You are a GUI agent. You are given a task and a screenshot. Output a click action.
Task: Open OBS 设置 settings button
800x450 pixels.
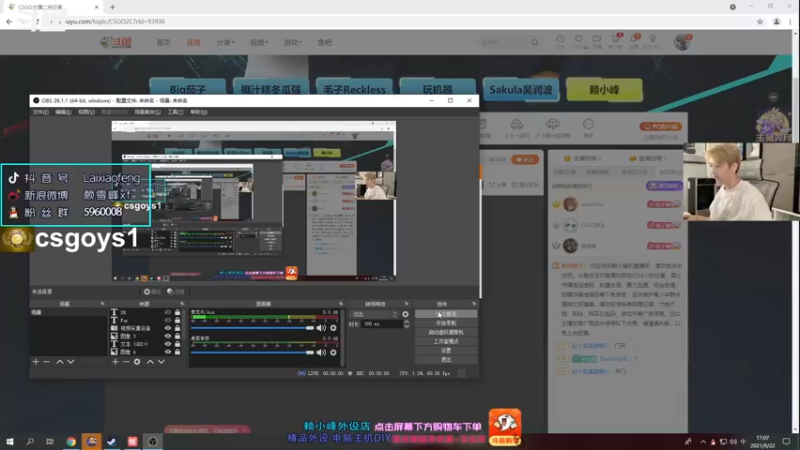tap(446, 351)
